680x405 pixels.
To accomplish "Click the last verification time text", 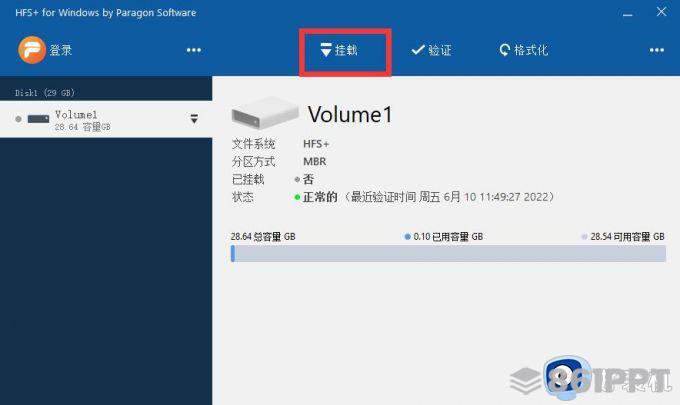I will tap(450, 197).
